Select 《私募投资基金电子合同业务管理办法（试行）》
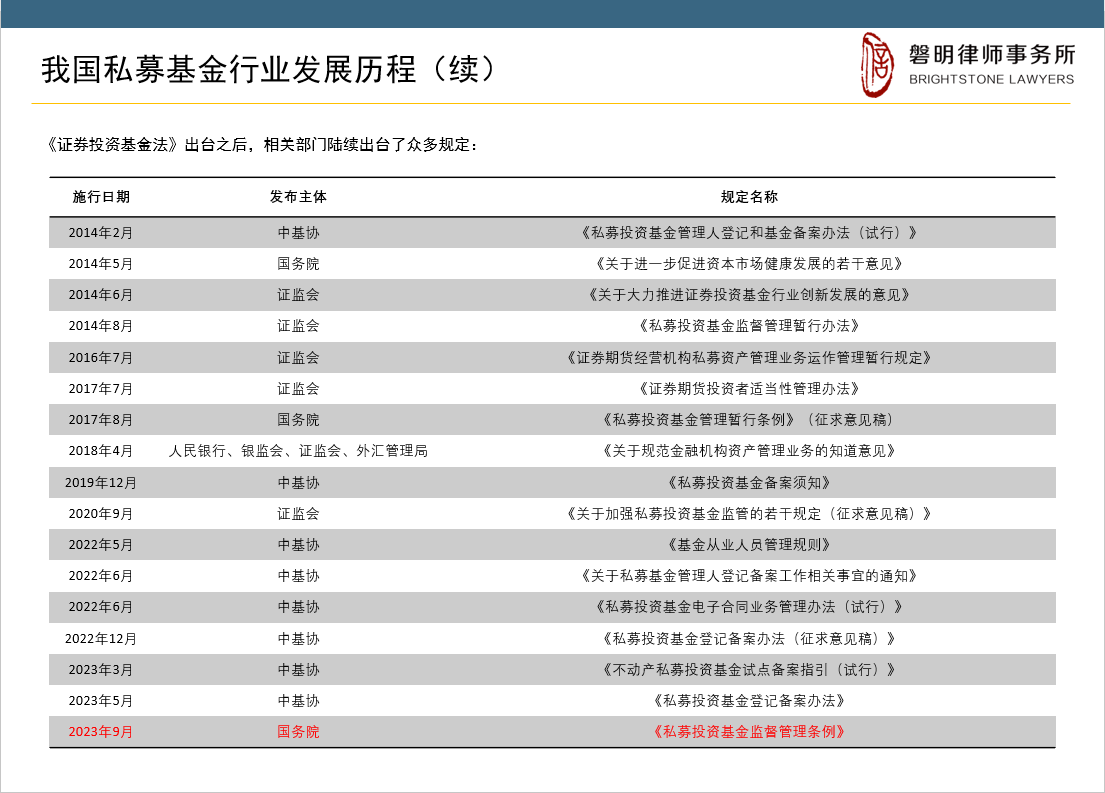This screenshot has height=793, width=1105. [749, 607]
